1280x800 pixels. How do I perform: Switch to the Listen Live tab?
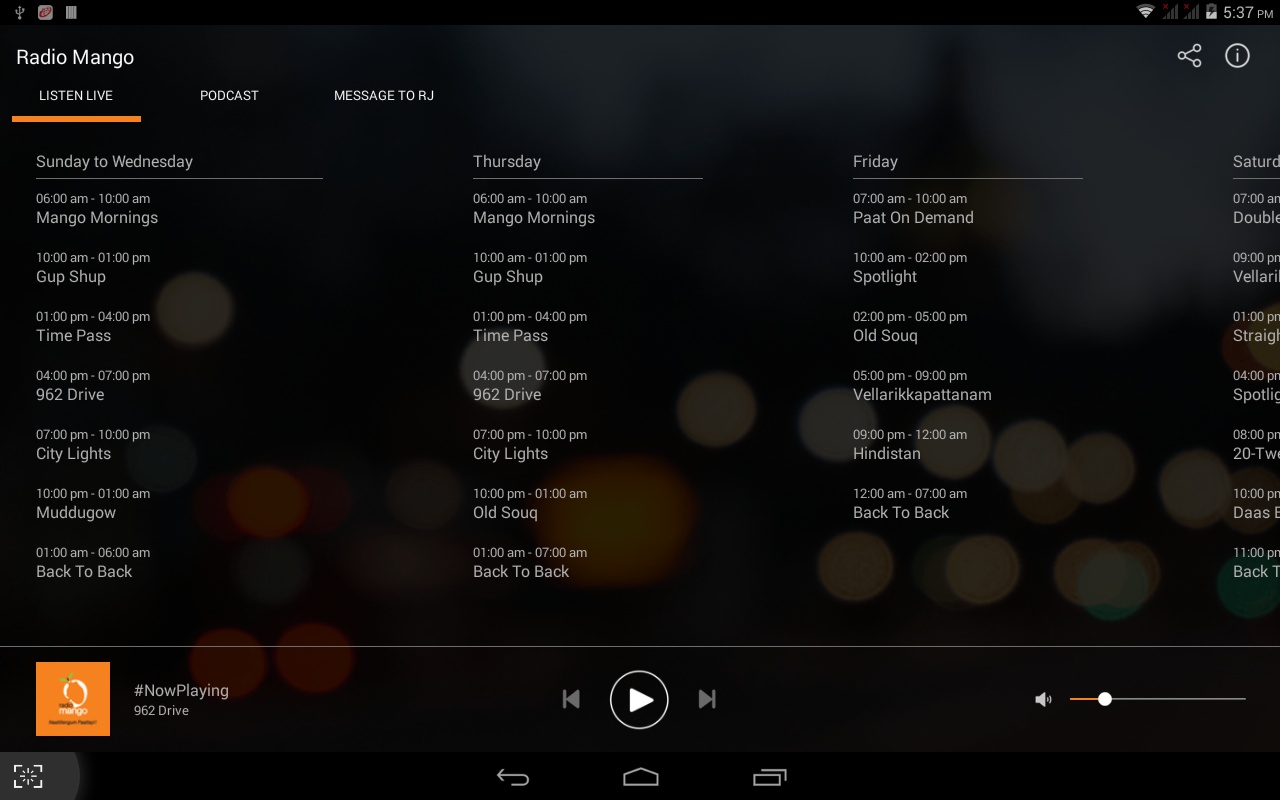coord(76,96)
